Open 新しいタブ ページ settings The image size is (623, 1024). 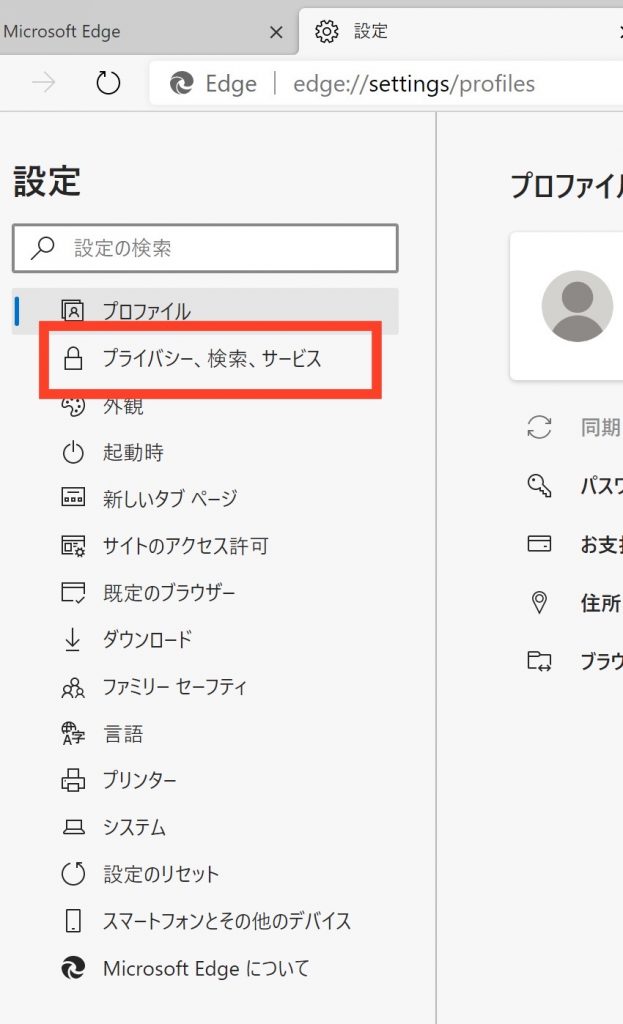[x=169, y=499]
